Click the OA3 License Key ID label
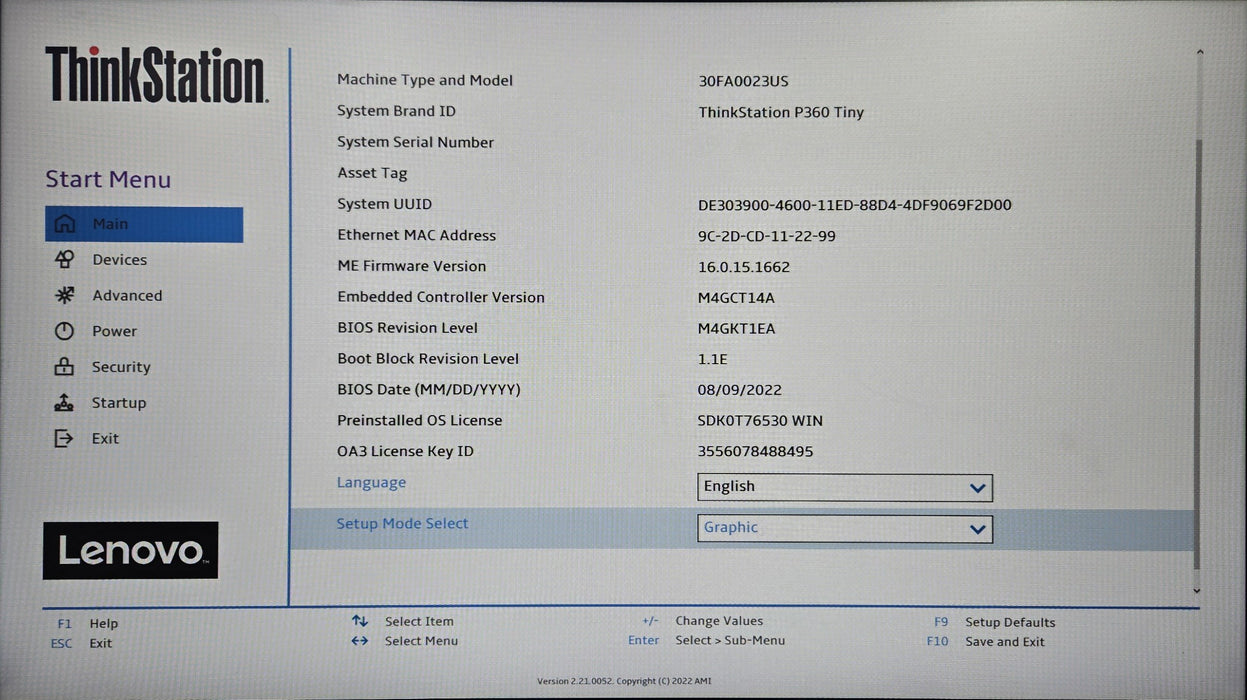The image size is (1247, 700). point(405,451)
